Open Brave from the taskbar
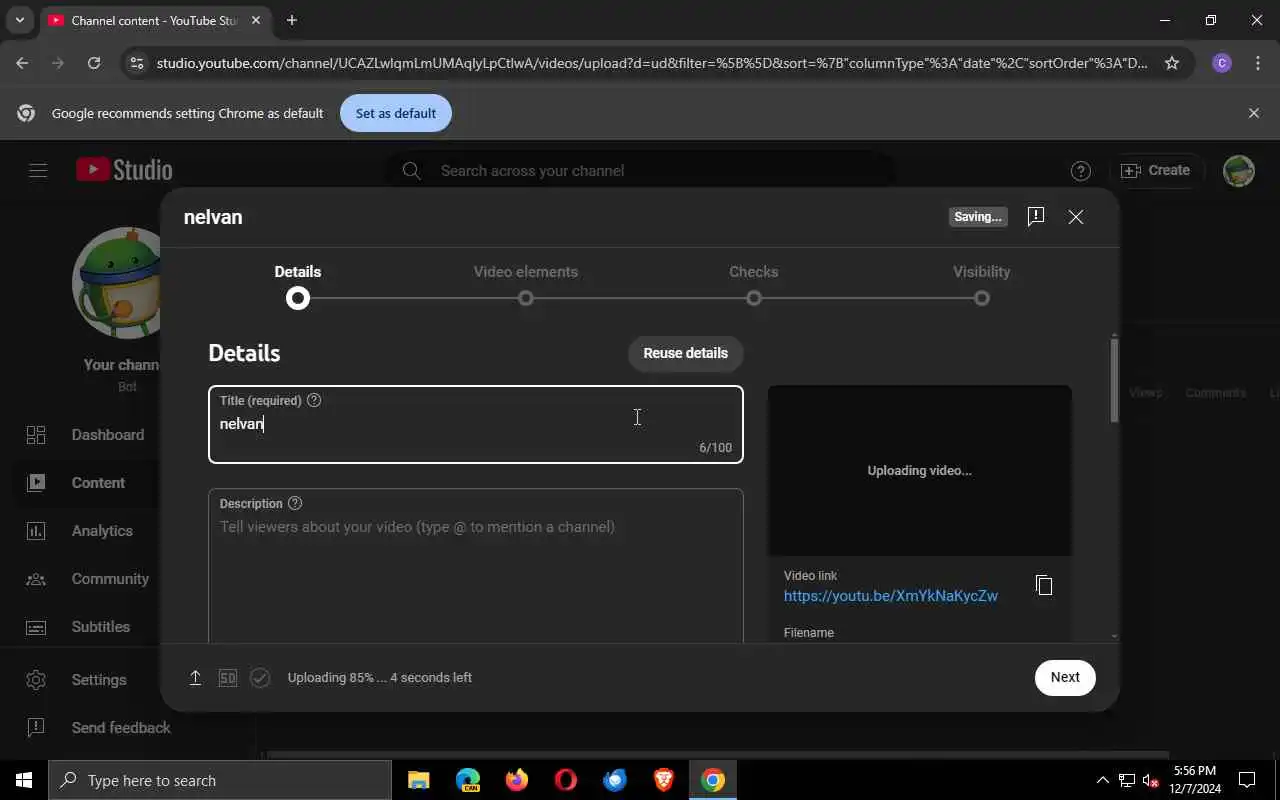This screenshot has height=800, width=1280. click(664, 780)
